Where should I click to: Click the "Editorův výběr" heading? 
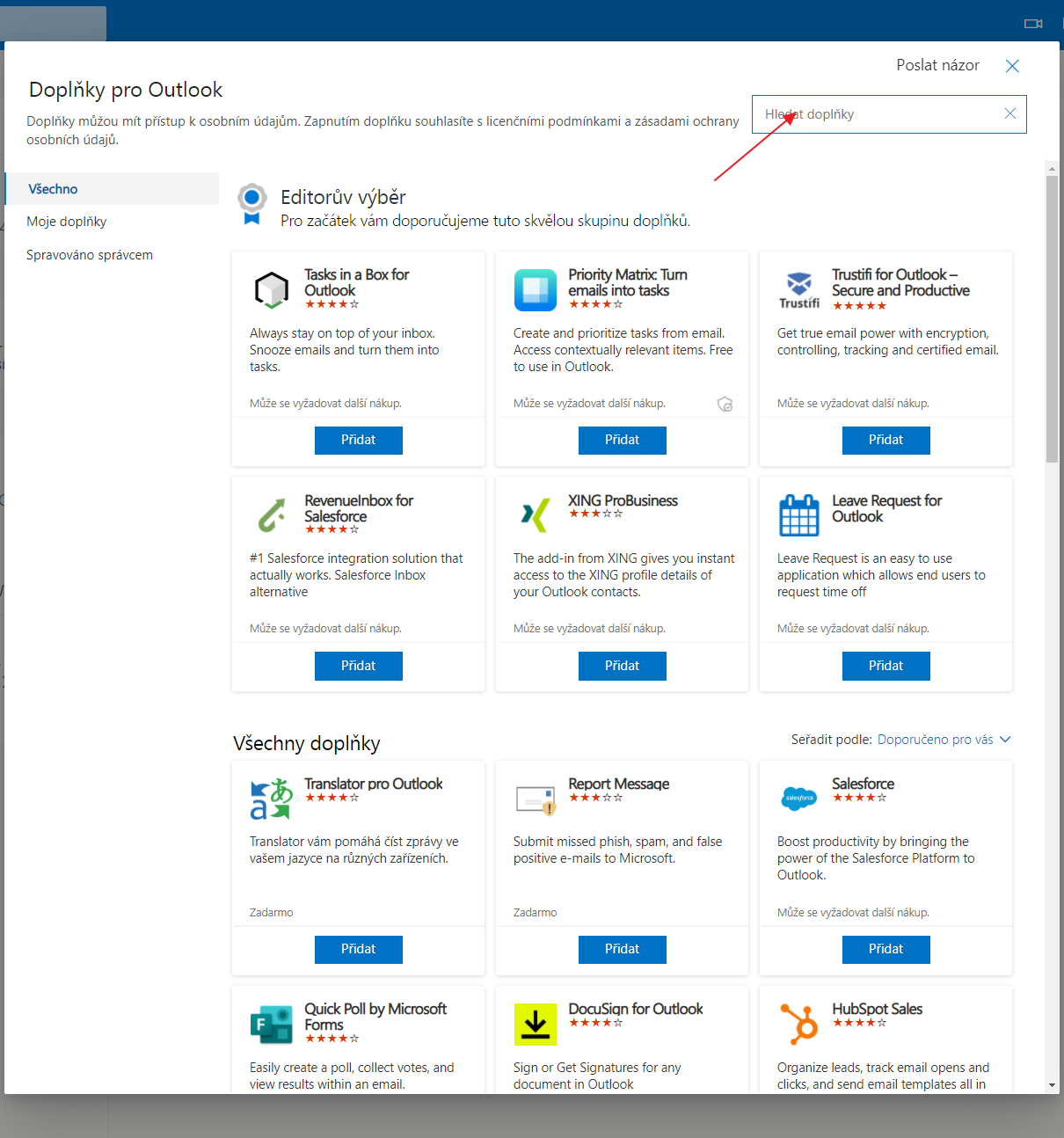343,197
